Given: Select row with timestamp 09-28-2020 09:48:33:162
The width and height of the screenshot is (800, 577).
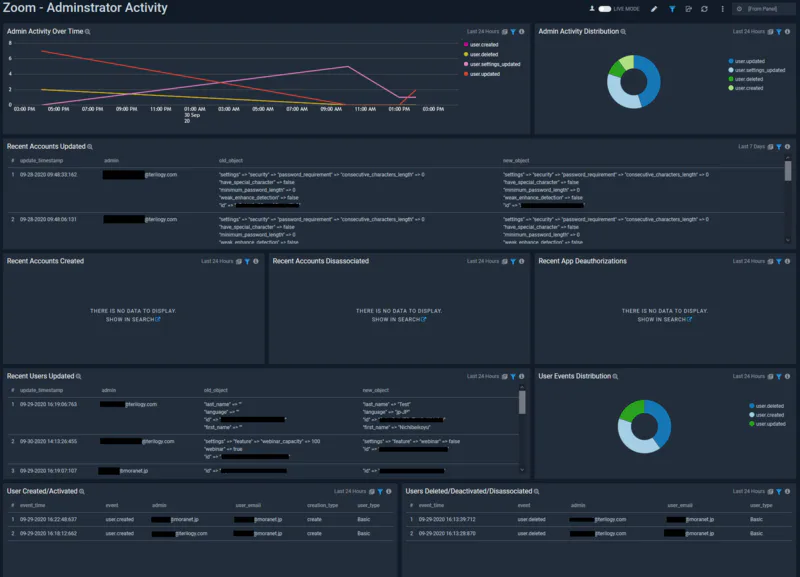Looking at the screenshot, I should (395, 190).
